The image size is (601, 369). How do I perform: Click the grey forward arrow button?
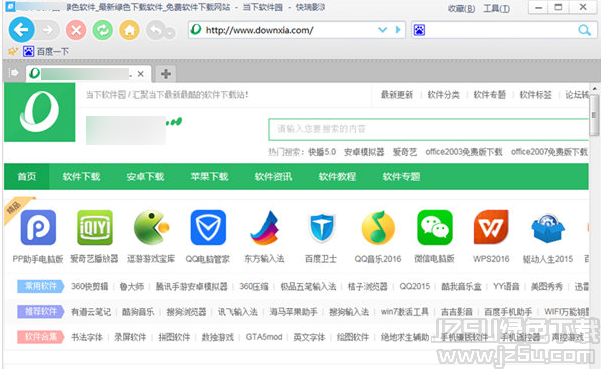click(x=48, y=30)
